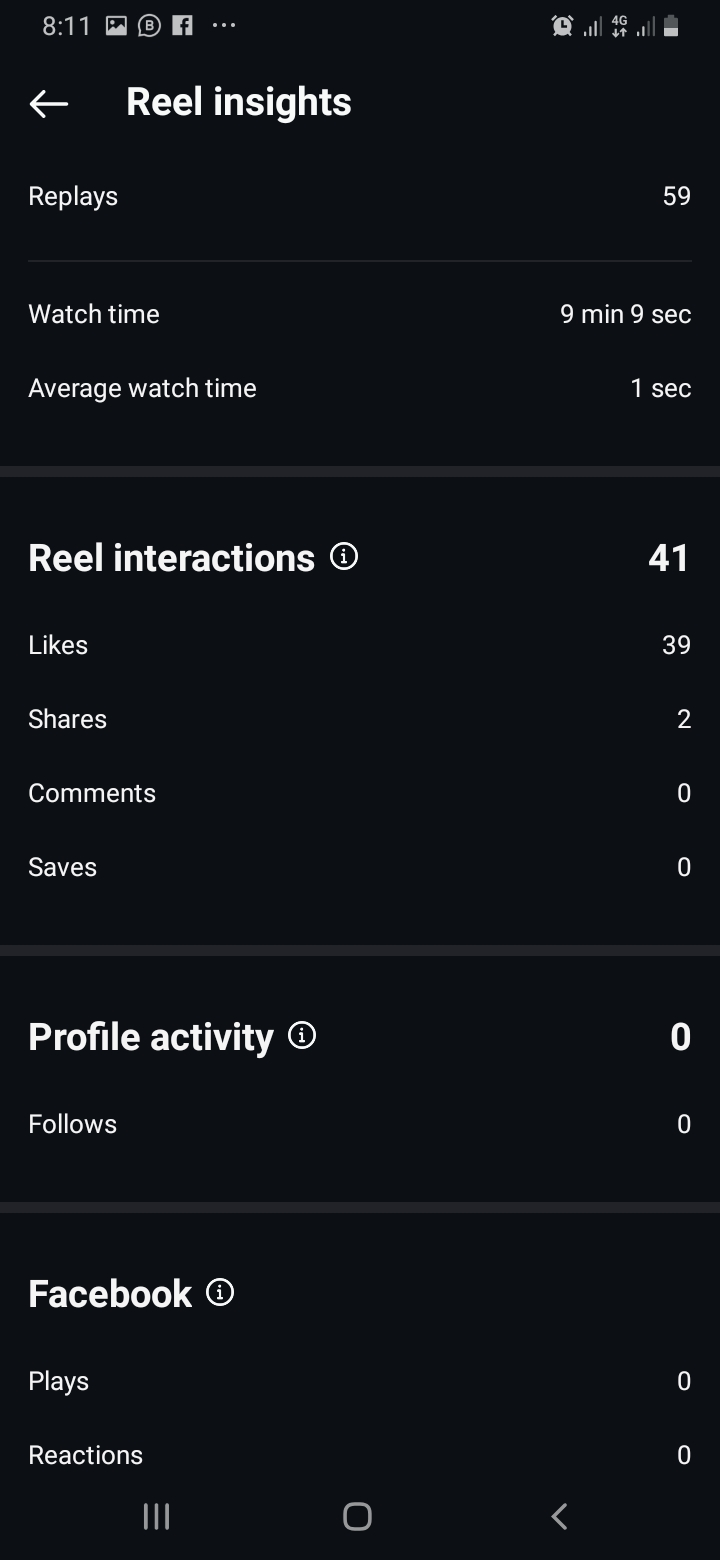
Task: Tap the Average watch time row
Action: point(360,388)
